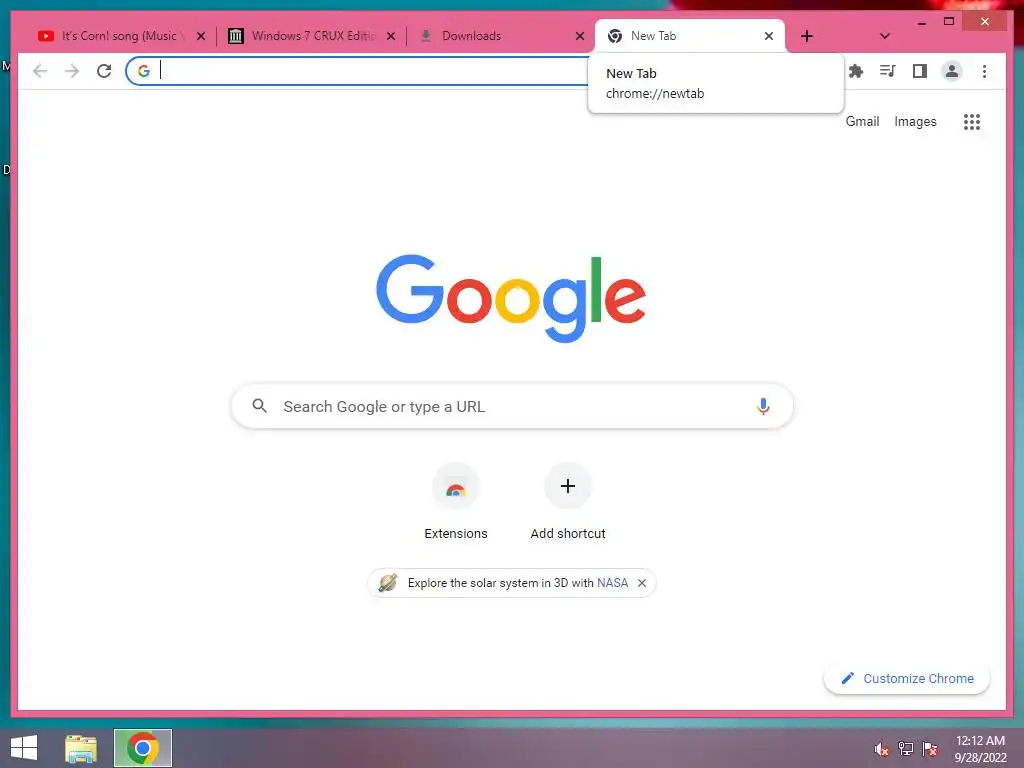Open the profile avatar menu
This screenshot has height=768, width=1024.
(x=952, y=71)
